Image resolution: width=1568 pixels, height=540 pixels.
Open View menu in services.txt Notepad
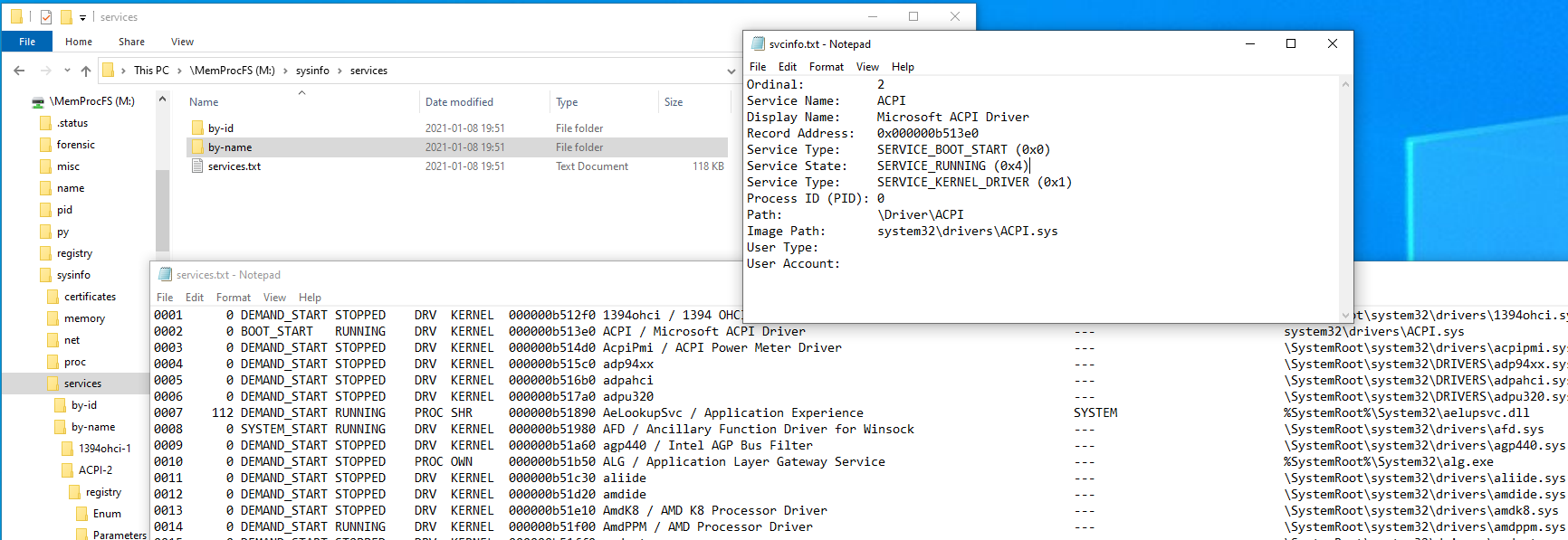click(x=274, y=298)
